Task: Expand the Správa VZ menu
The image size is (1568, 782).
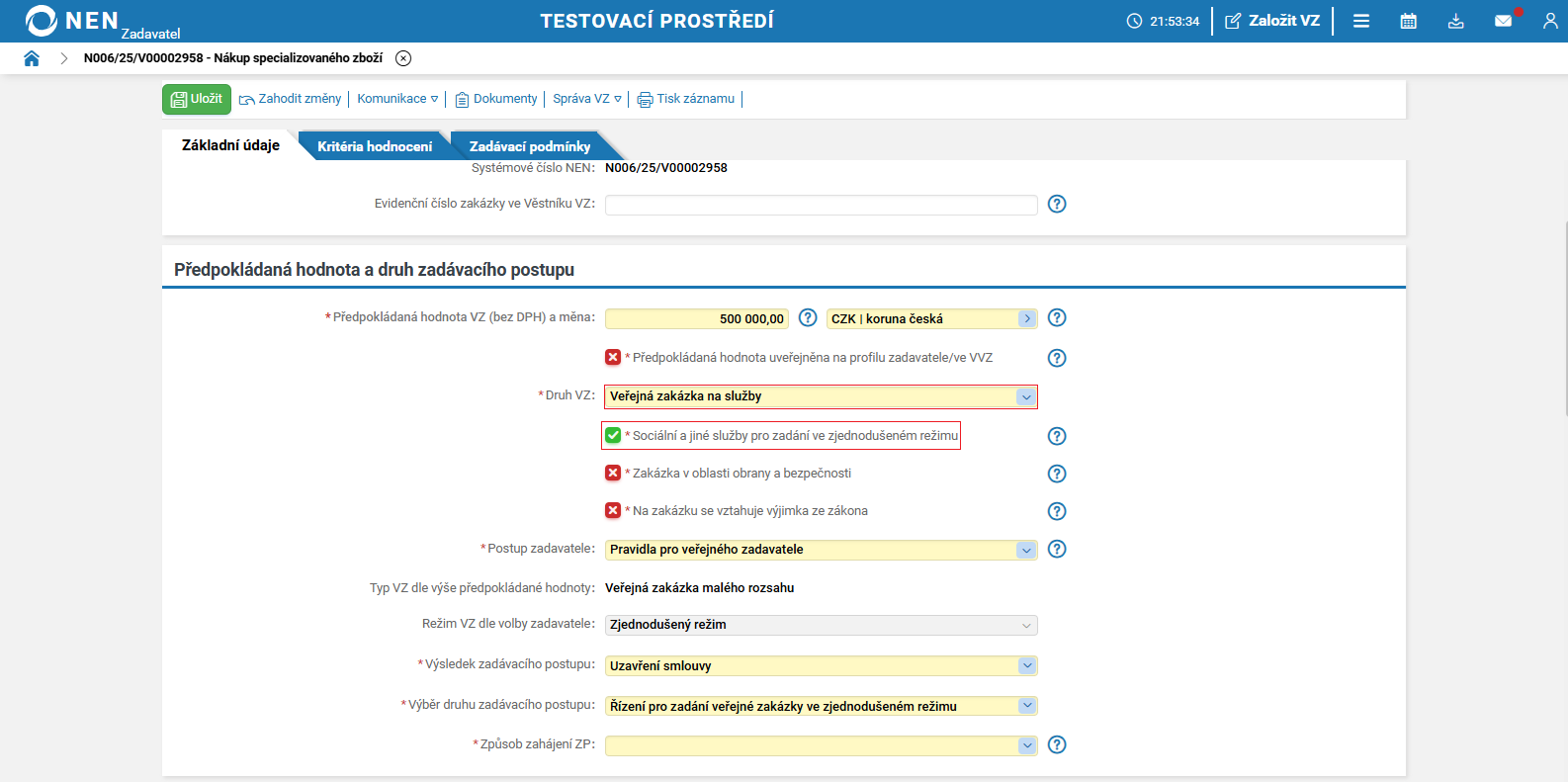Action: [x=587, y=99]
